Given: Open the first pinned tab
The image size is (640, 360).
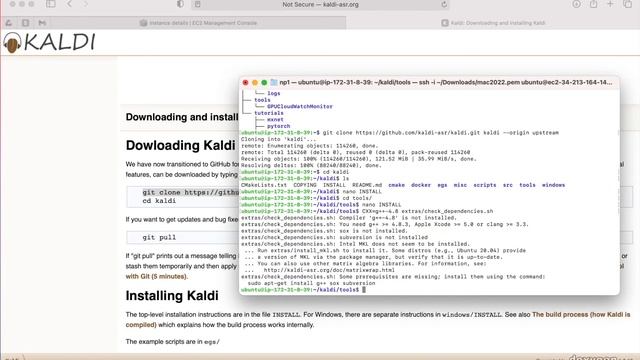Looking at the screenshot, I should [9, 23].
